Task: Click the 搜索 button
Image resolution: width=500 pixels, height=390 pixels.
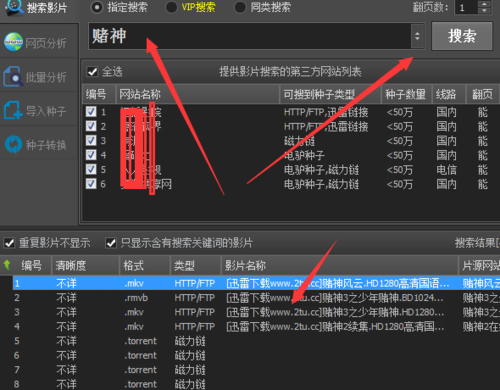Action: tap(462, 36)
